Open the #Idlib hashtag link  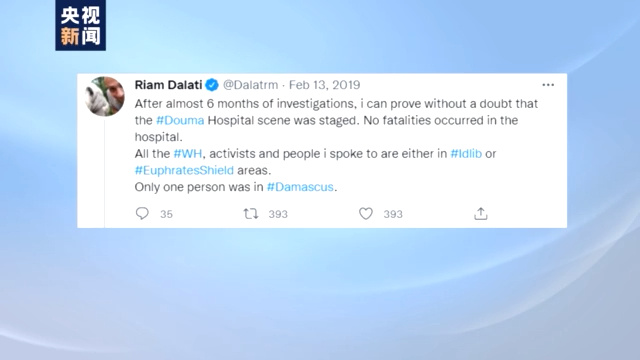466,153
